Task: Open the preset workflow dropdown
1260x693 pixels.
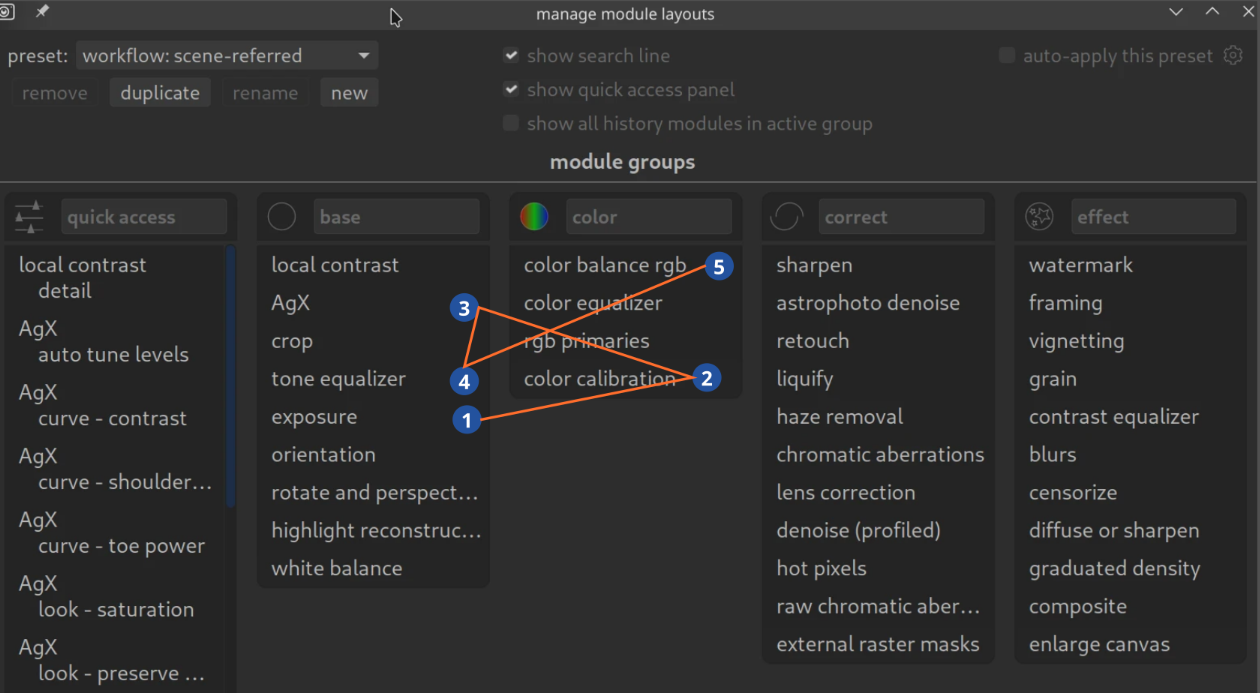Action: 226,56
